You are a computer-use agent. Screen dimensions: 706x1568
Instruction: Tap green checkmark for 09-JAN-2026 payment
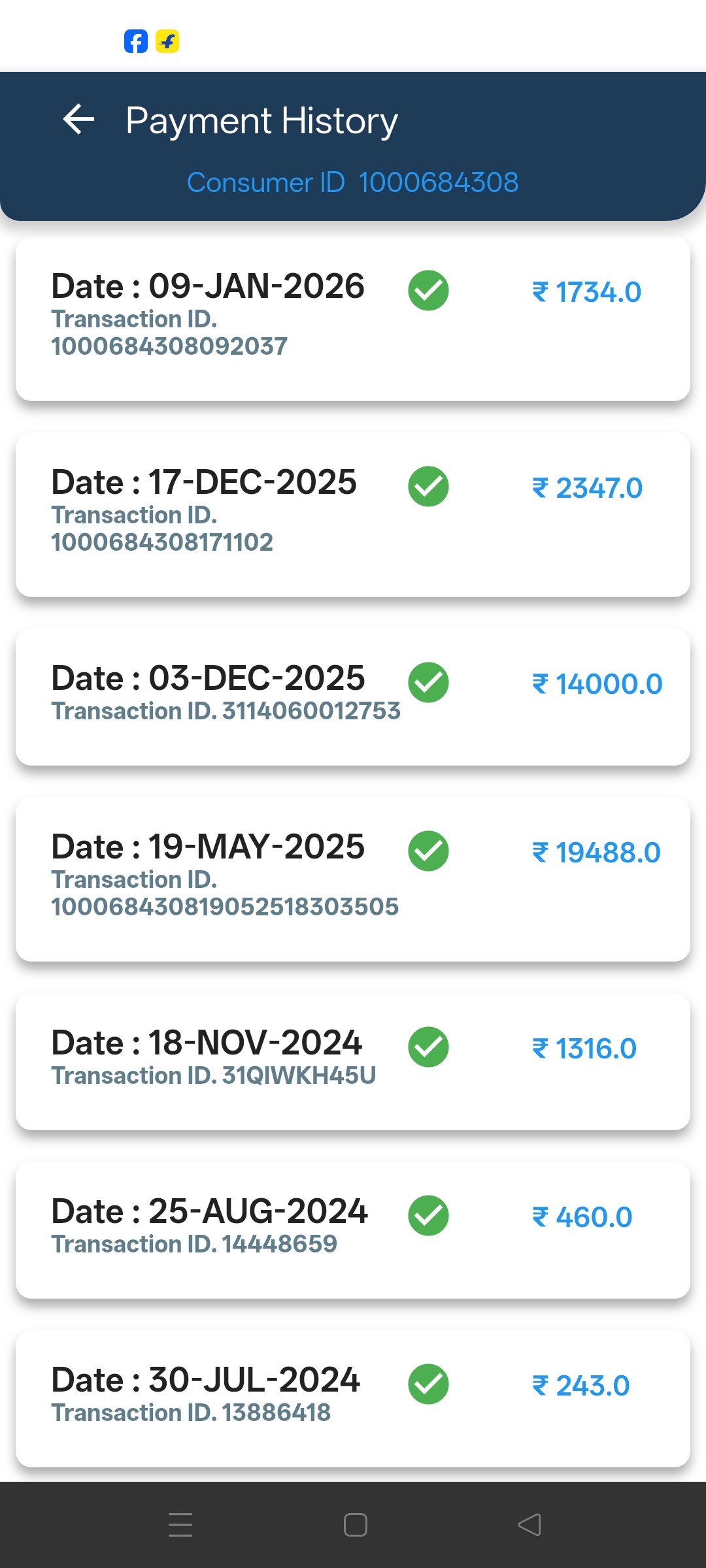(x=428, y=291)
